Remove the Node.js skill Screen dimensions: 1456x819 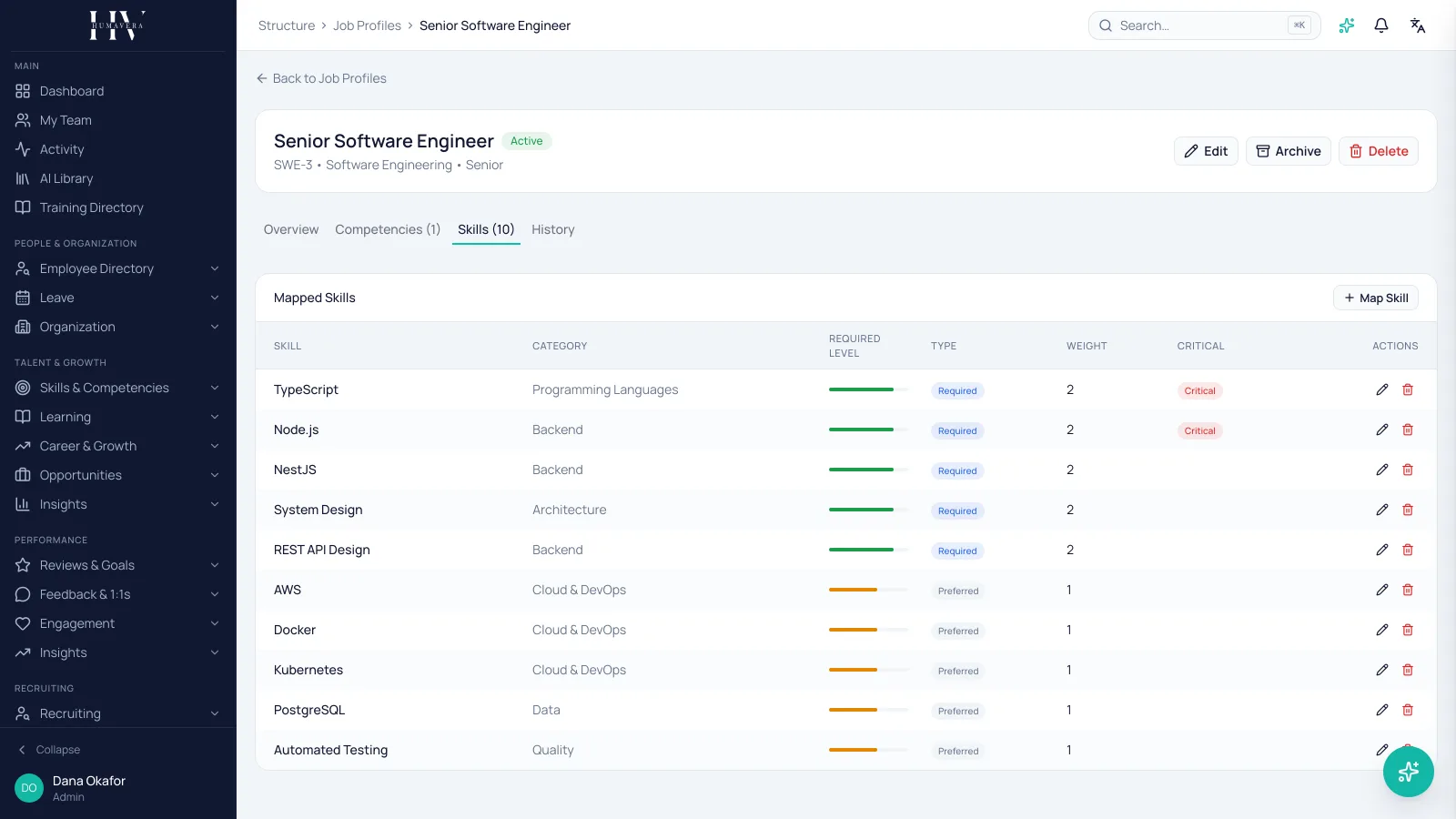[x=1408, y=430]
